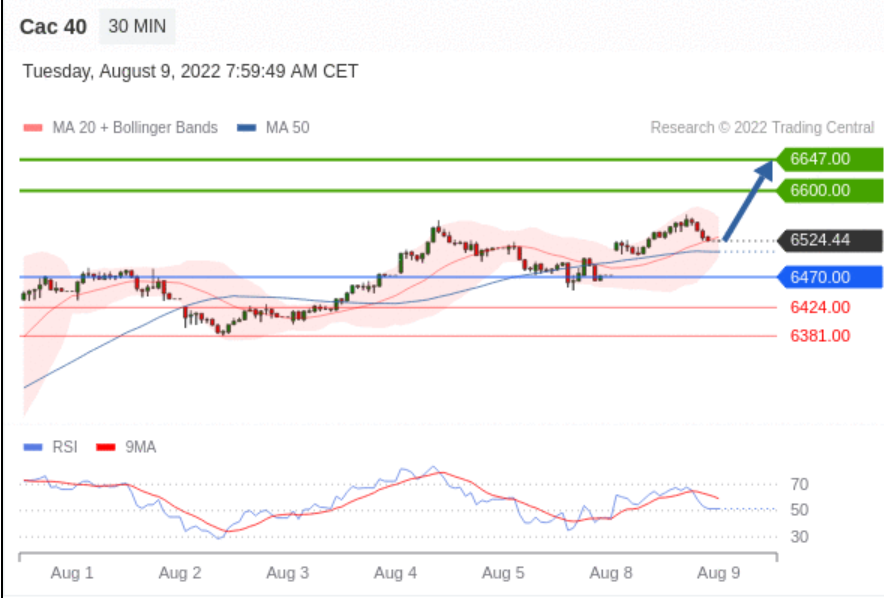The image size is (884, 601).
Task: Click the RSI 30 level label
Action: [799, 537]
